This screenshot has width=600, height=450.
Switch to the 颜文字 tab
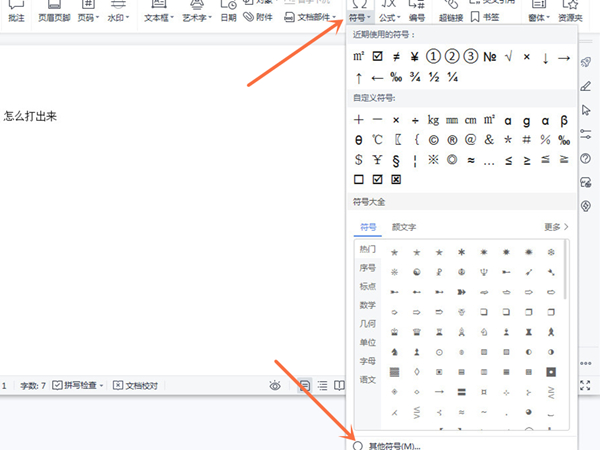point(404,227)
